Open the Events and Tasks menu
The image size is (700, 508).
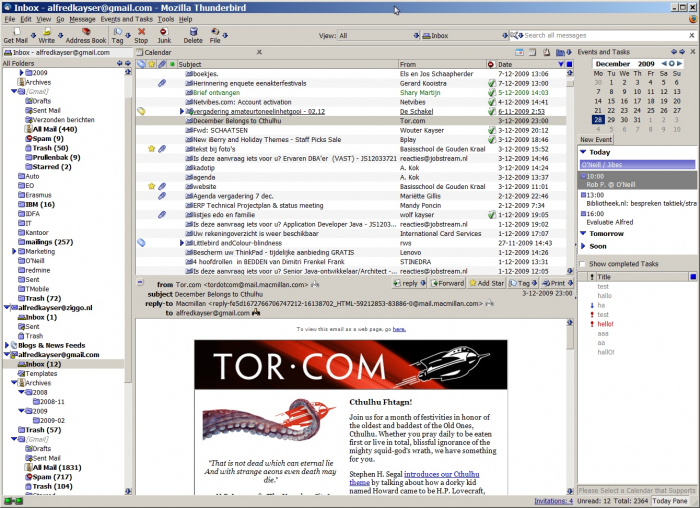(x=126, y=19)
